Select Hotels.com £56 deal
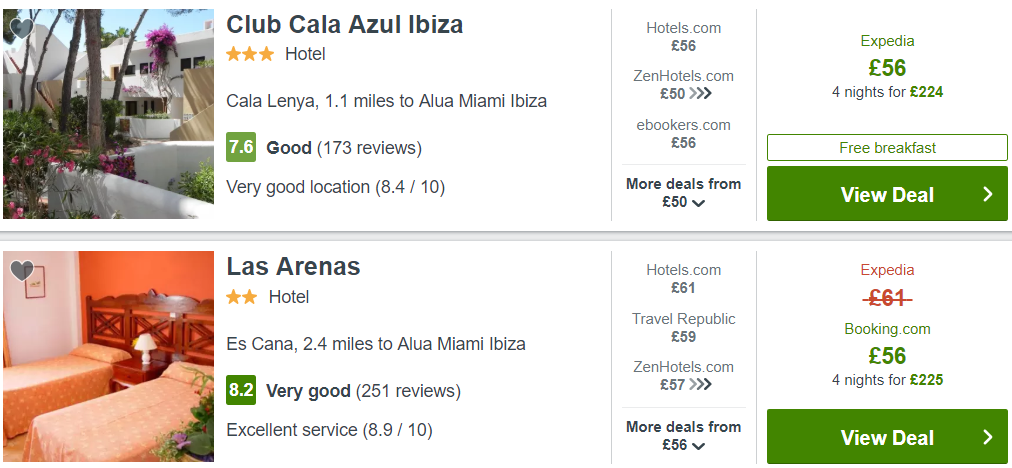Screen dimensions: 1012x468 click(683, 37)
